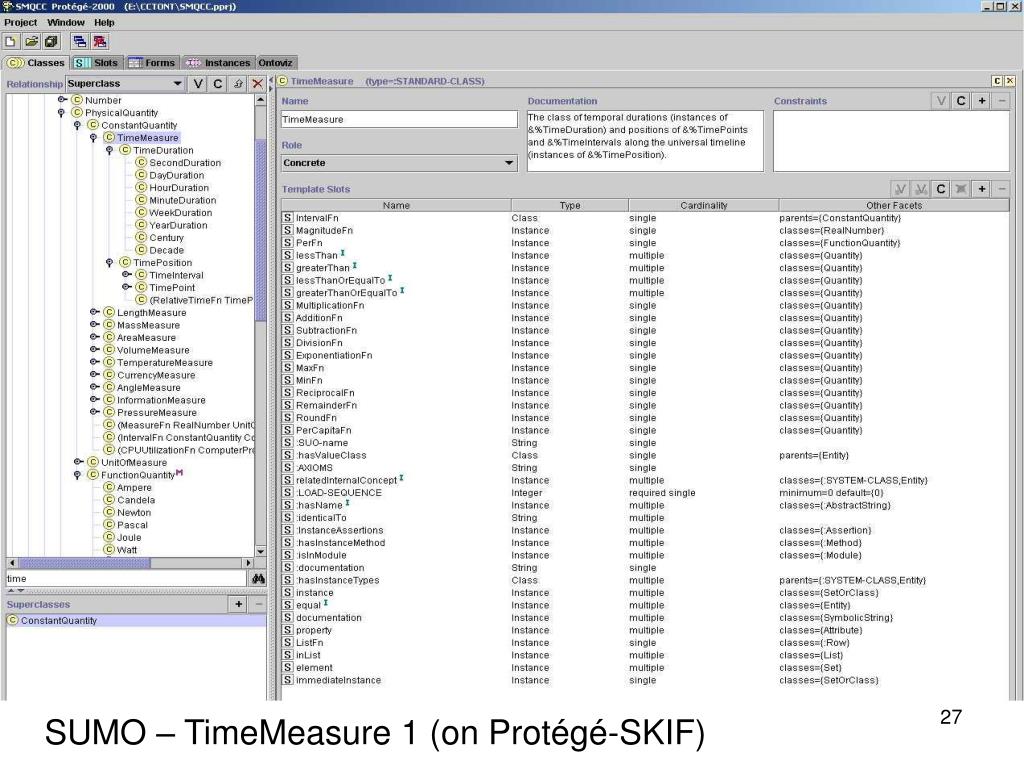Click the Cardinality column header

[x=704, y=205]
